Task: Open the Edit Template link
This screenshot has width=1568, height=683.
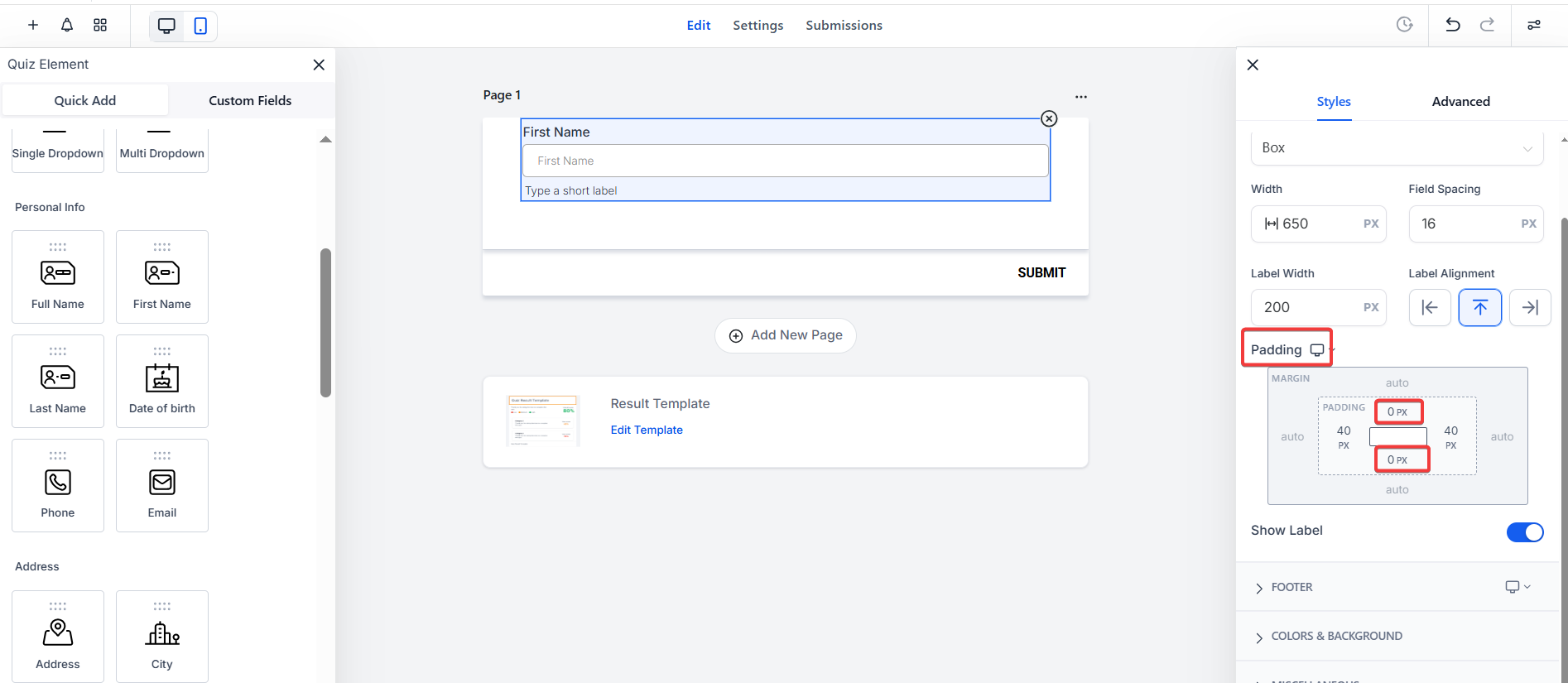Action: 647,430
